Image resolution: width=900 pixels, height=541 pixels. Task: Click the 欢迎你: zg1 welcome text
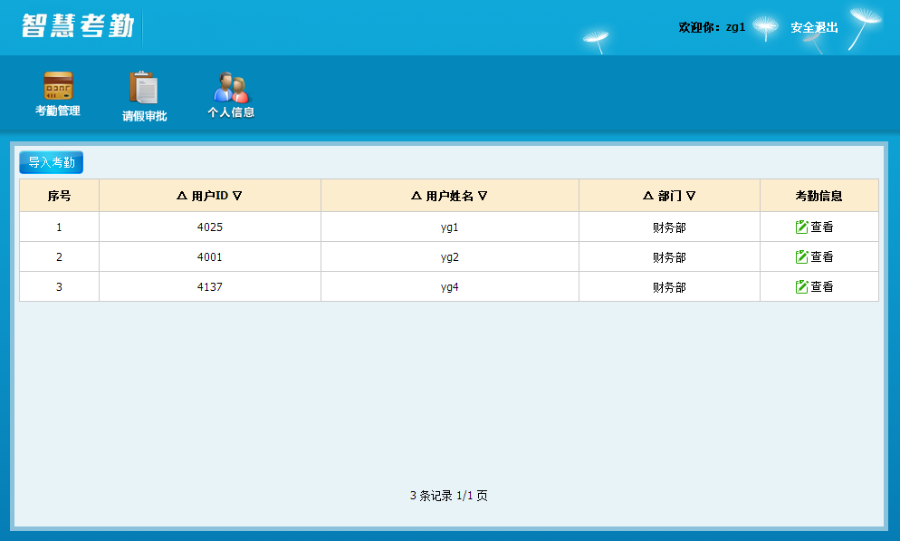click(712, 27)
